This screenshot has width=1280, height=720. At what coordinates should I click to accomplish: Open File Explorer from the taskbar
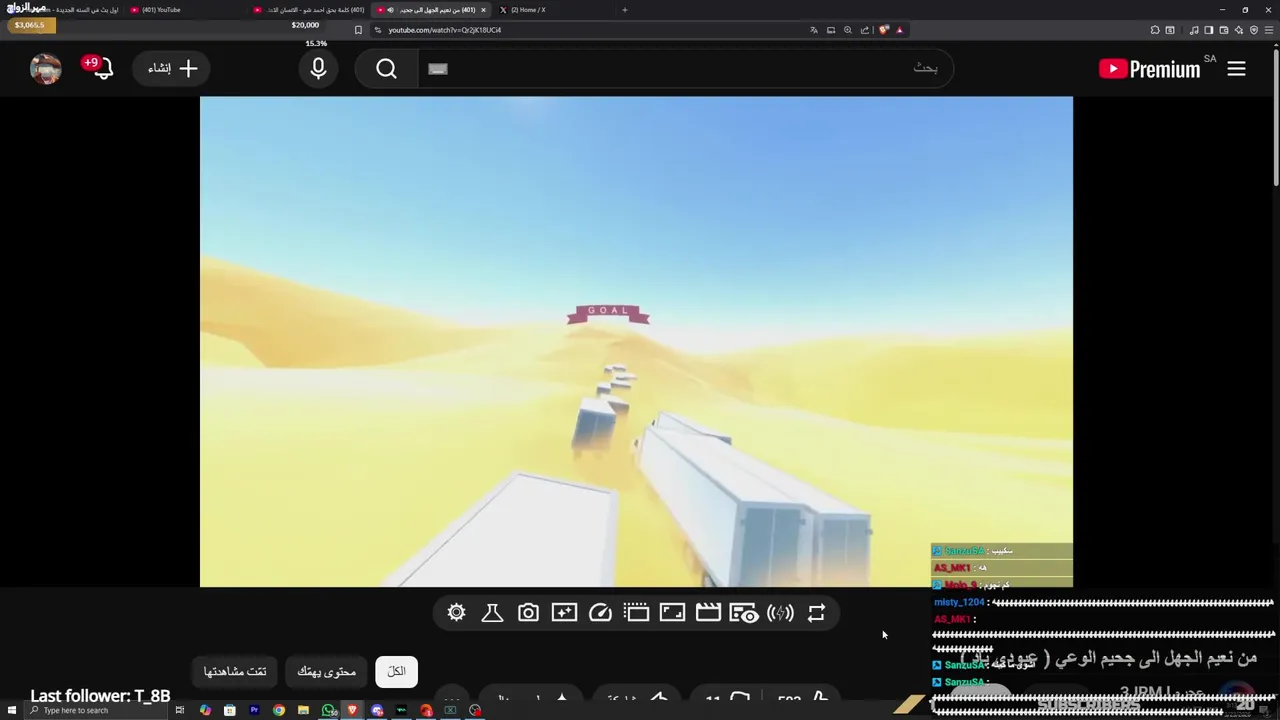pyautogui.click(x=303, y=710)
